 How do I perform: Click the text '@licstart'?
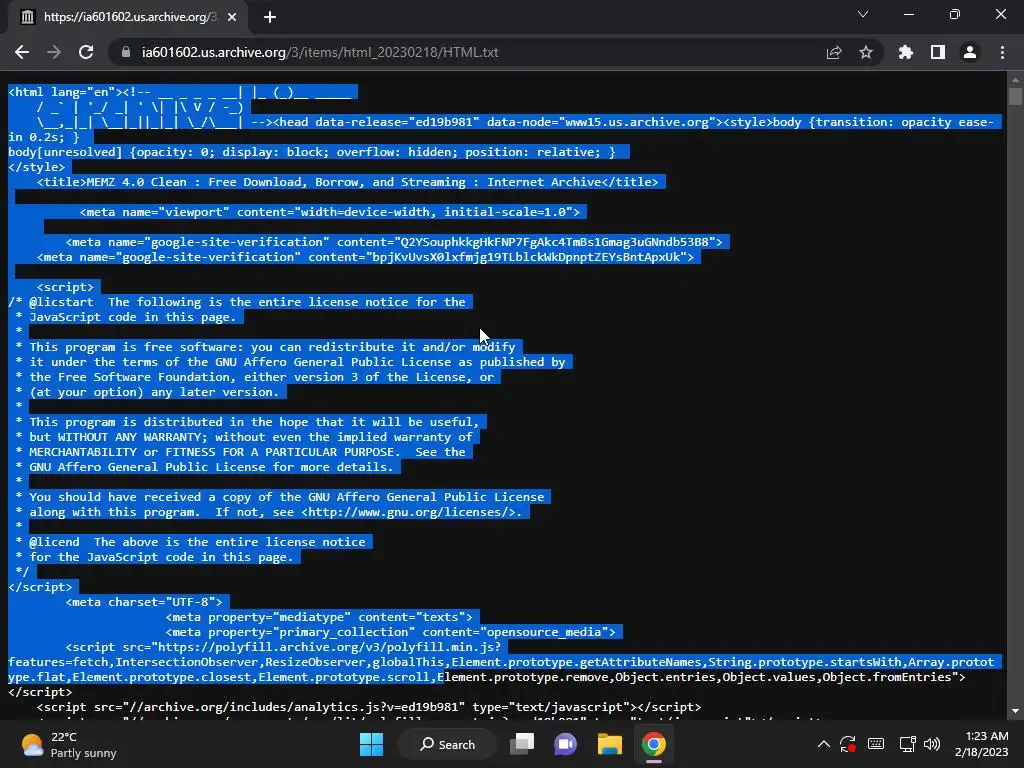coord(61,302)
